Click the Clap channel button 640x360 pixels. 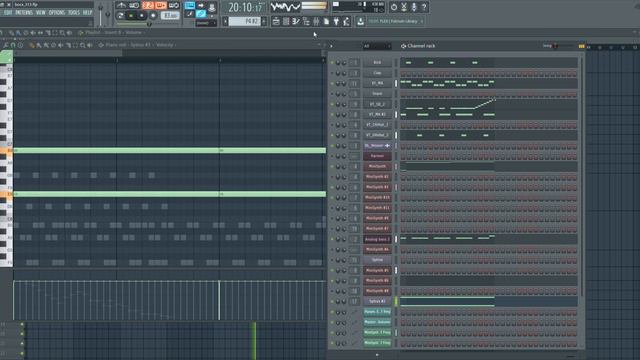[x=377, y=73]
